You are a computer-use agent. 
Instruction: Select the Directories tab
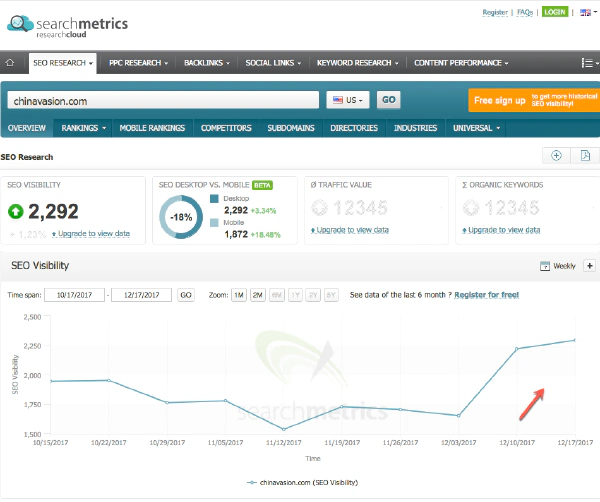click(354, 128)
